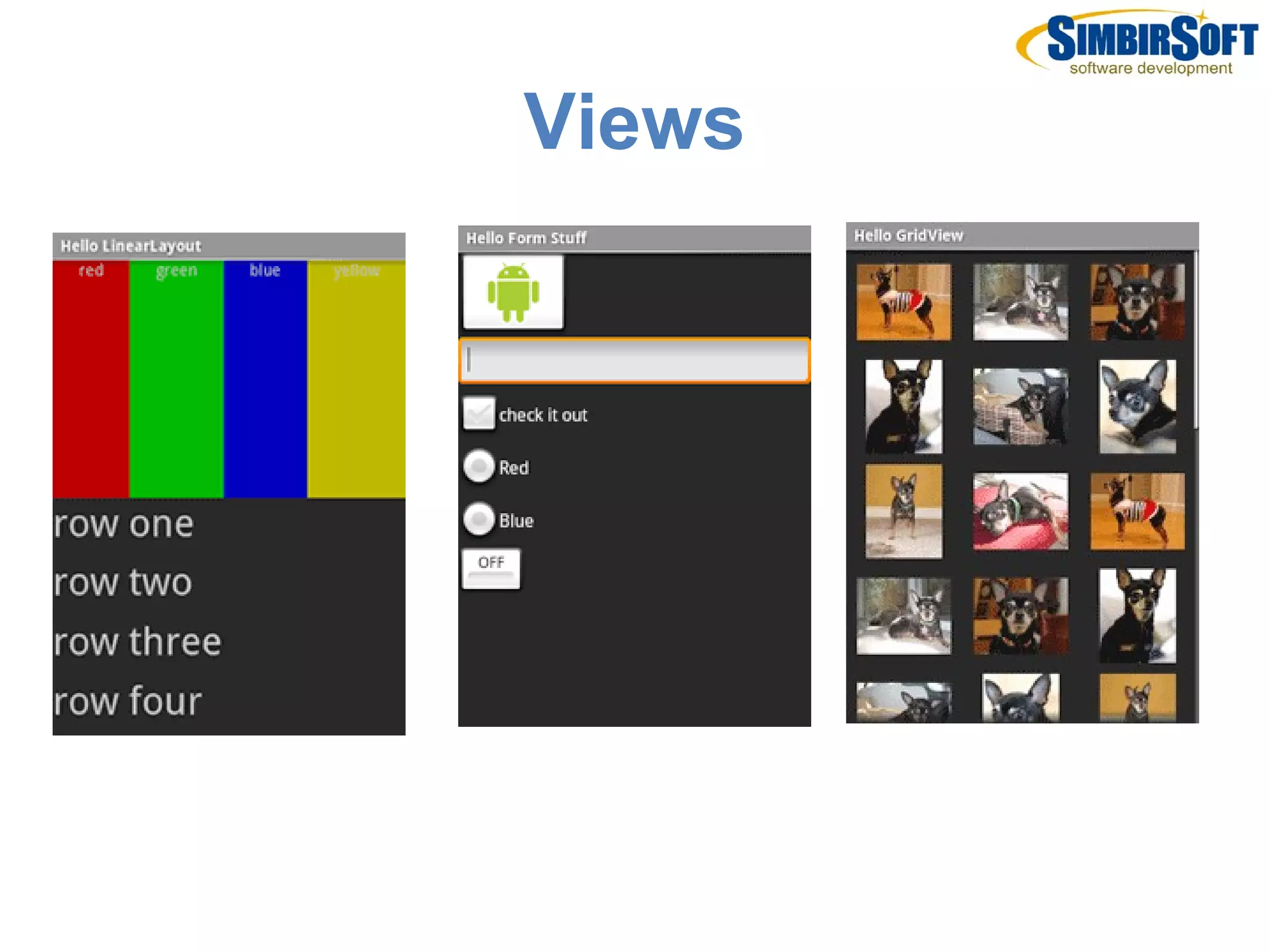The height and width of the screenshot is (952, 1270).
Task: Tick the 'check it out' checkbox
Action: coord(479,414)
